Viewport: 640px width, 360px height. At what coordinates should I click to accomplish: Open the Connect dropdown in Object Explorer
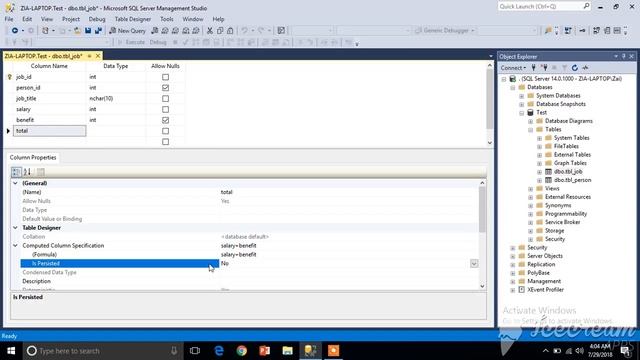pyautogui.click(x=513, y=68)
